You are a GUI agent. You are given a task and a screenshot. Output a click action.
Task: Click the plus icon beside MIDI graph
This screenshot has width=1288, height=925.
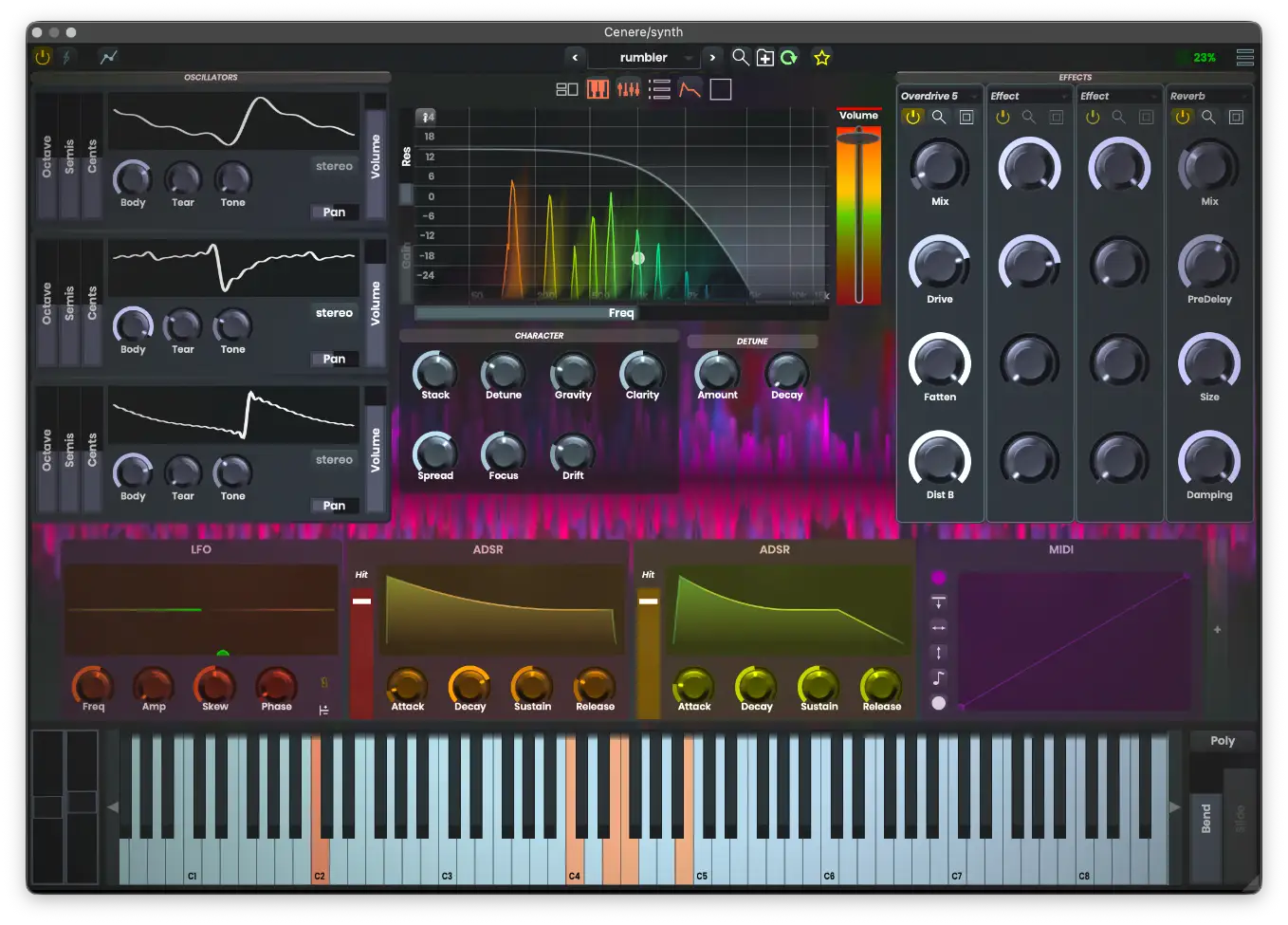(1218, 629)
